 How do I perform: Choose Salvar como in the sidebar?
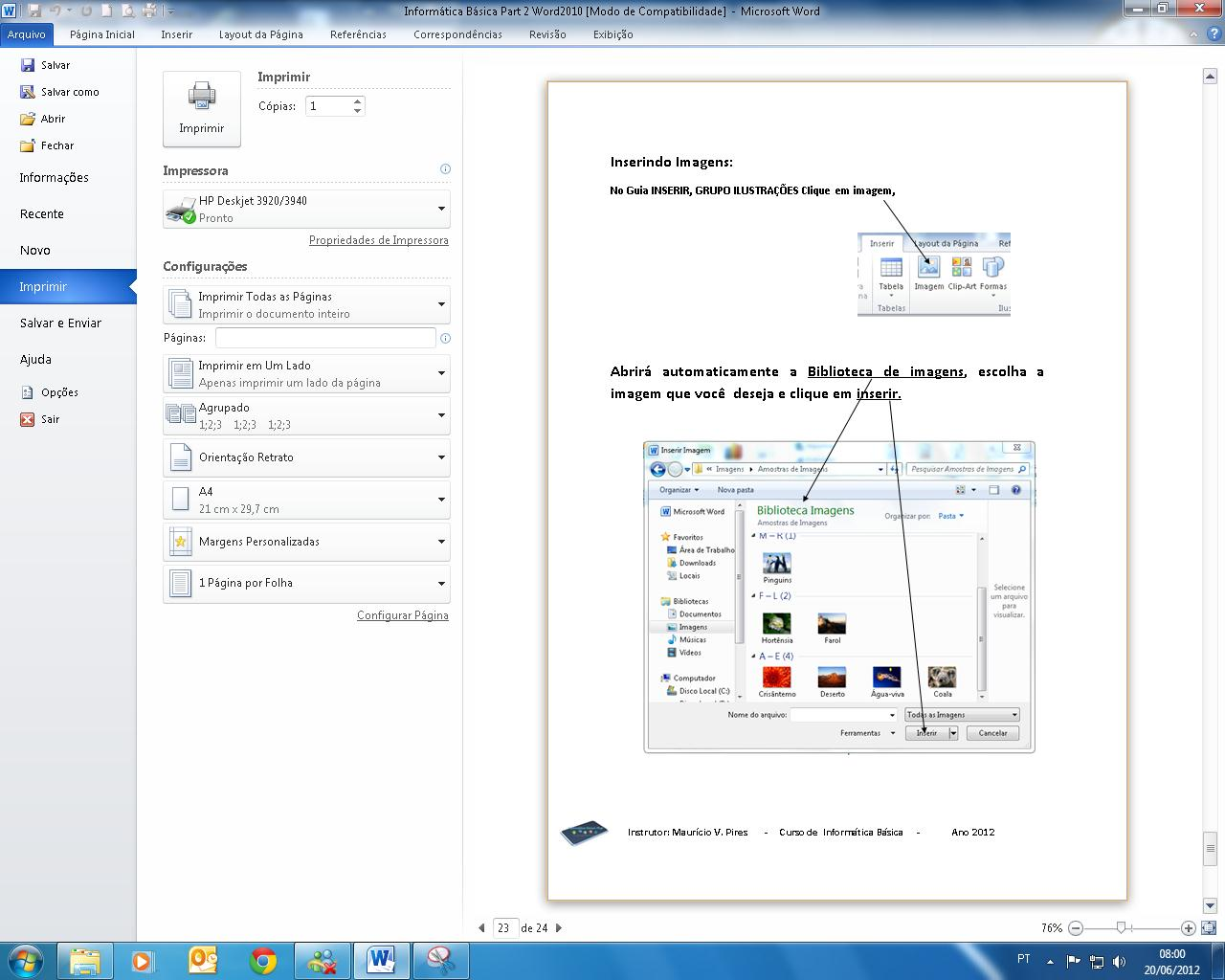59,92
